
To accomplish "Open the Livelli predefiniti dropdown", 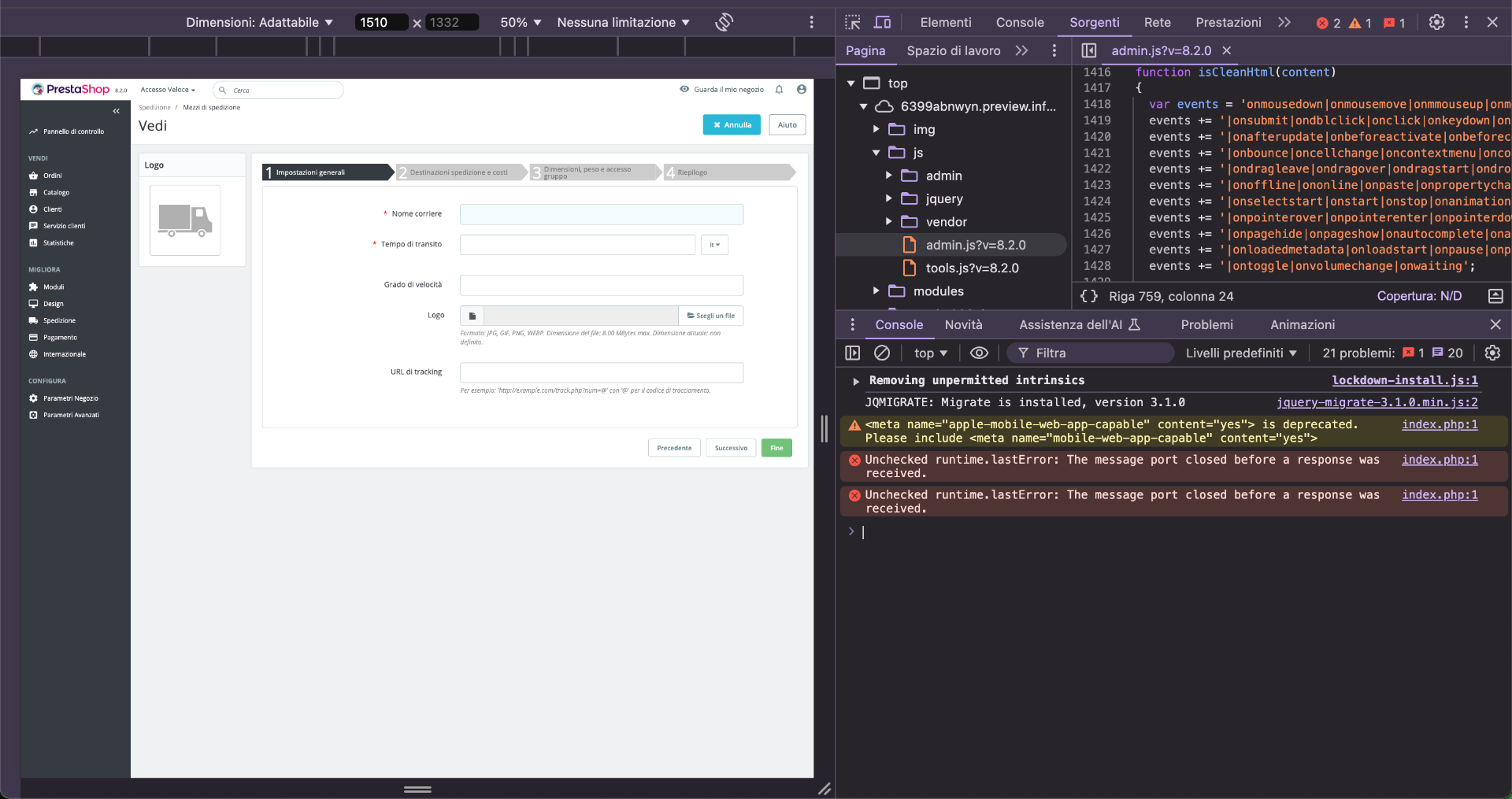I will [1240, 353].
